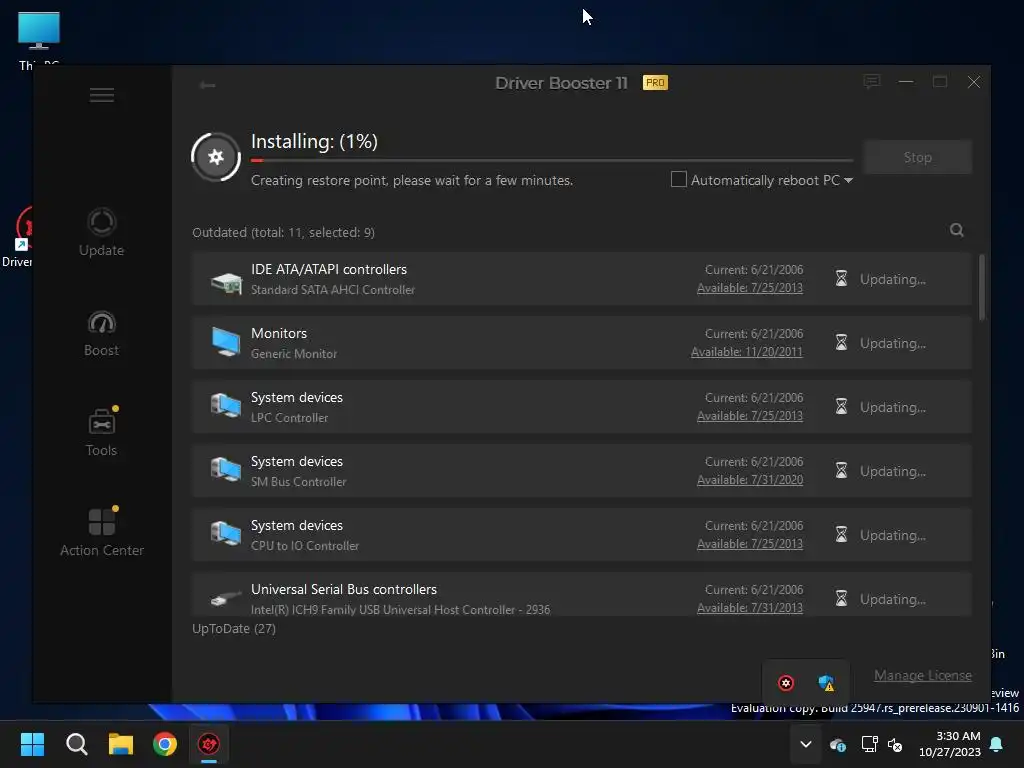The height and width of the screenshot is (768, 1024).
Task: Go back using the arrow icon
Action: point(208,85)
